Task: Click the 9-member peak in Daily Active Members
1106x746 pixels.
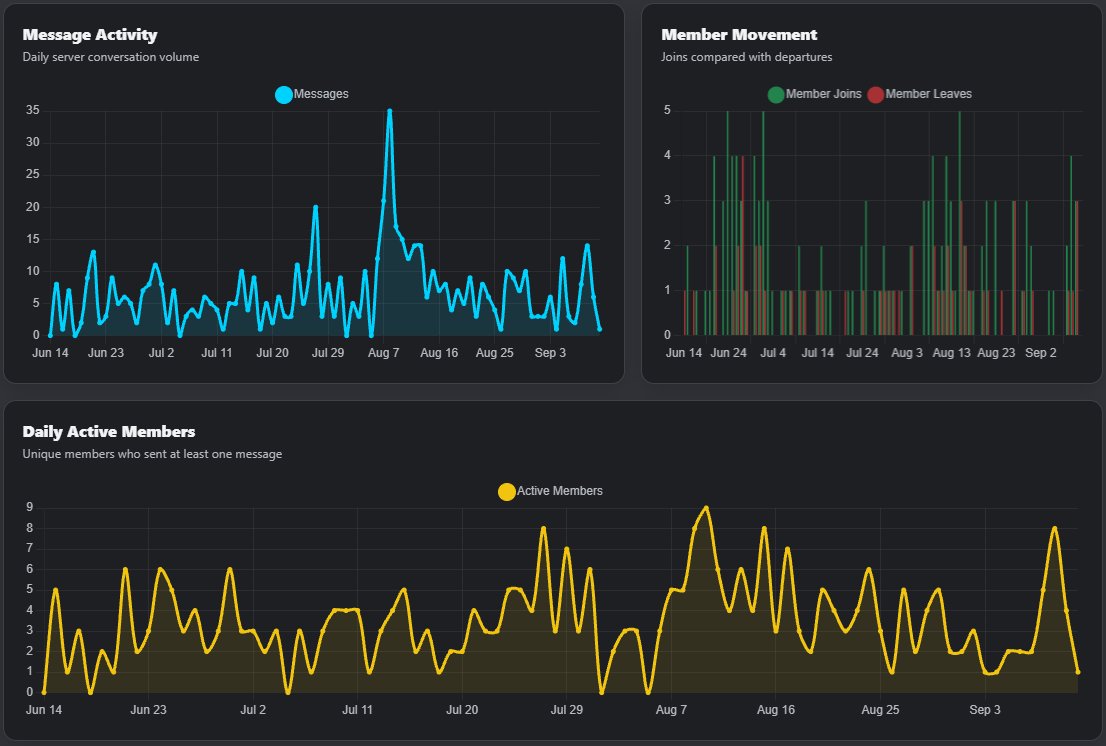Action: (706, 508)
